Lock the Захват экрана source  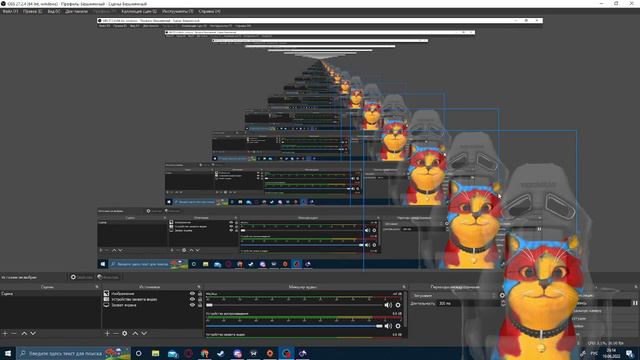tap(200, 305)
